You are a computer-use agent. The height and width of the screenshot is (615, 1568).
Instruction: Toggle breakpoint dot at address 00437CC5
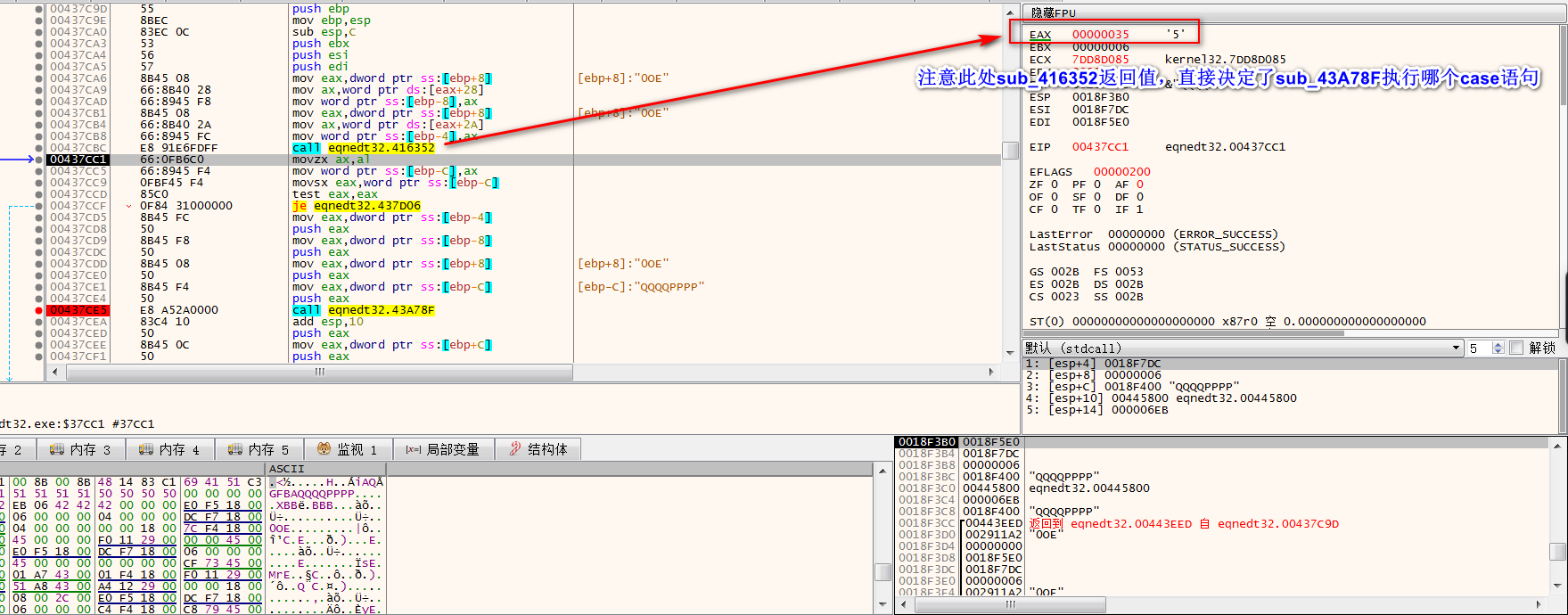tap(38, 171)
